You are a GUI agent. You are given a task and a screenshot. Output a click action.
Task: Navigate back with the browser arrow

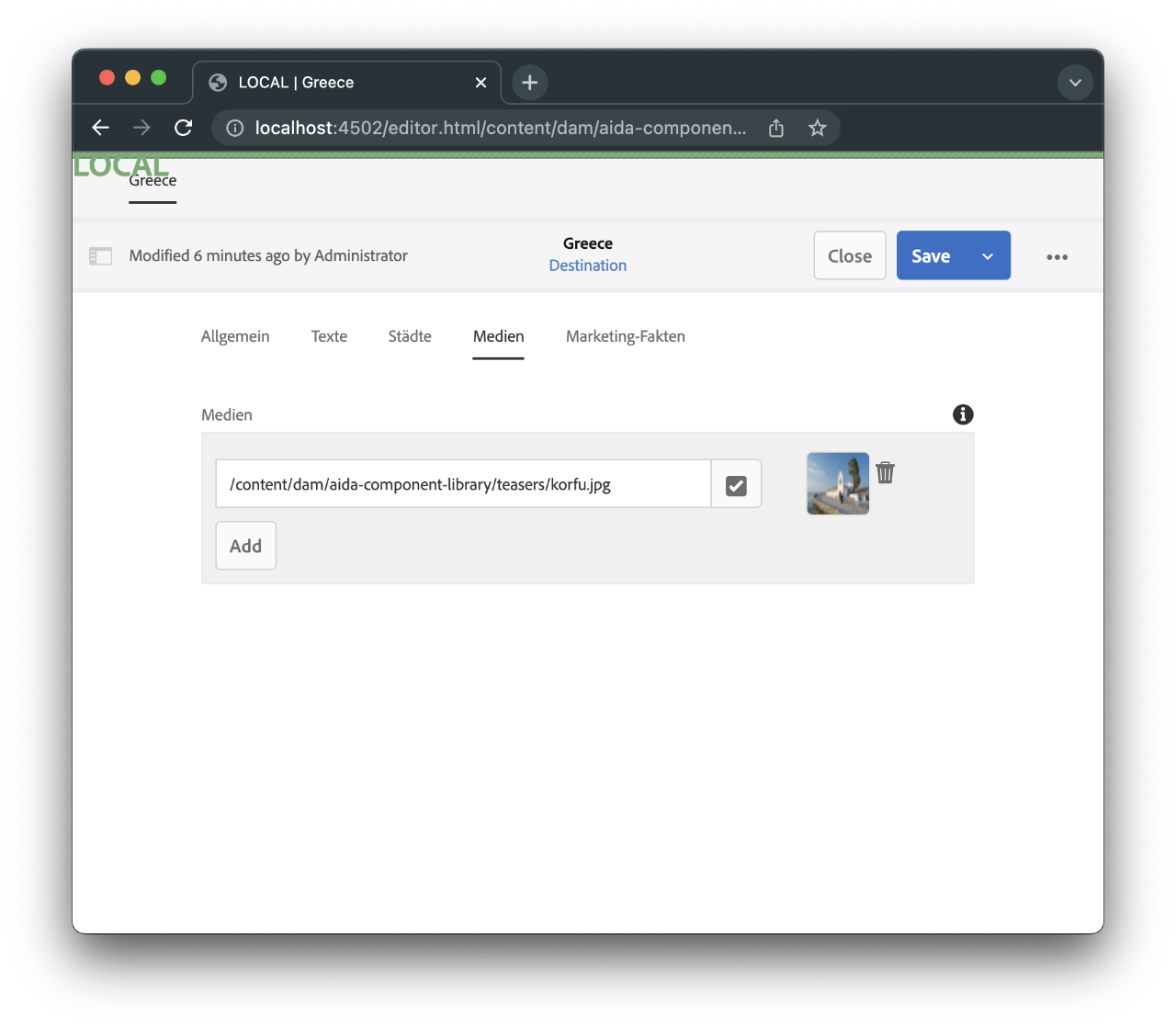pyautogui.click(x=100, y=128)
